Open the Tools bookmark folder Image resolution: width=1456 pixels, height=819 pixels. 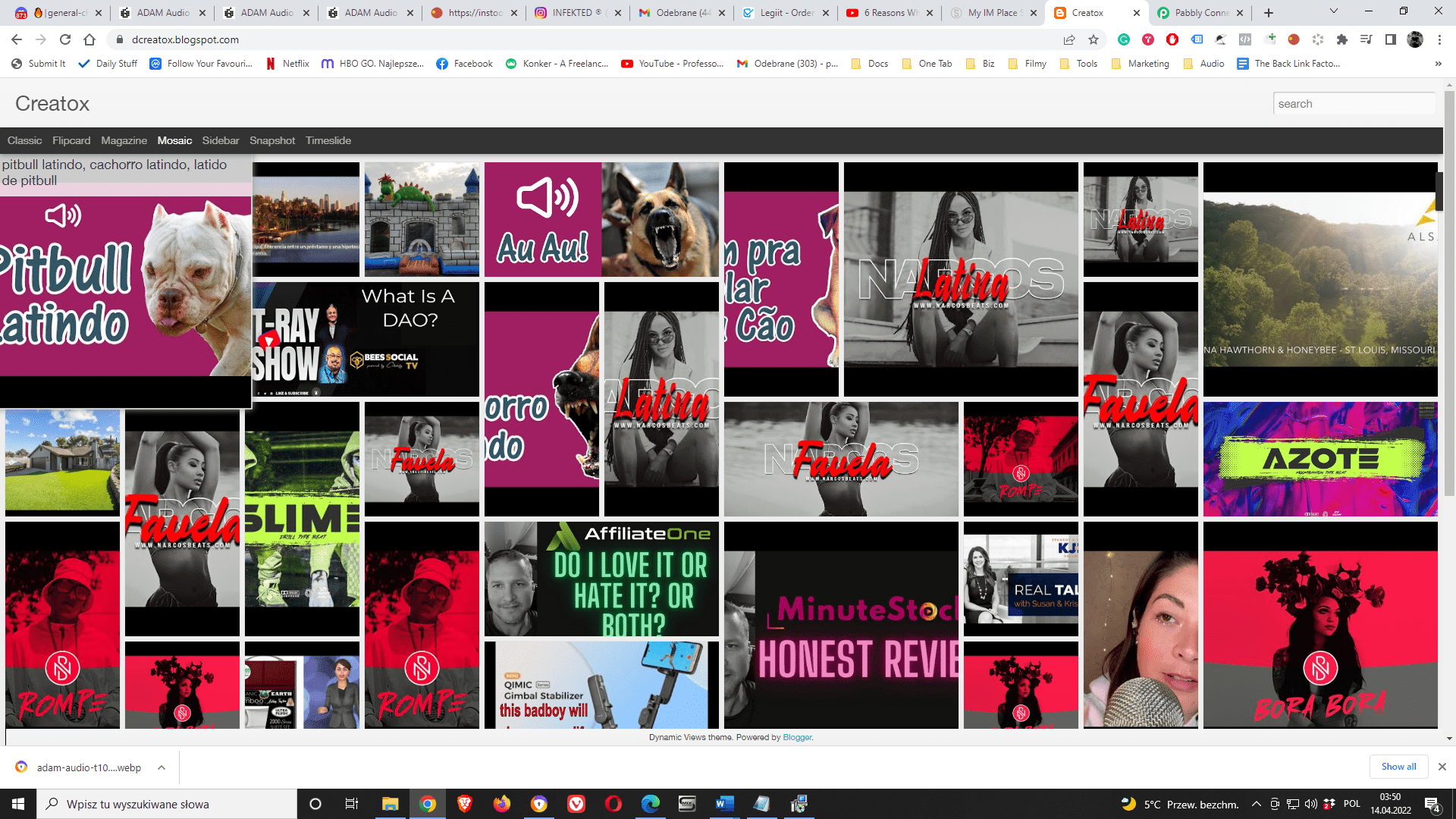[x=1078, y=64]
